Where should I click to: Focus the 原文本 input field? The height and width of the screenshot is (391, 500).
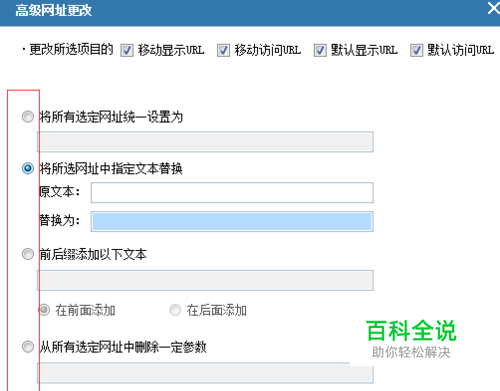tap(232, 192)
